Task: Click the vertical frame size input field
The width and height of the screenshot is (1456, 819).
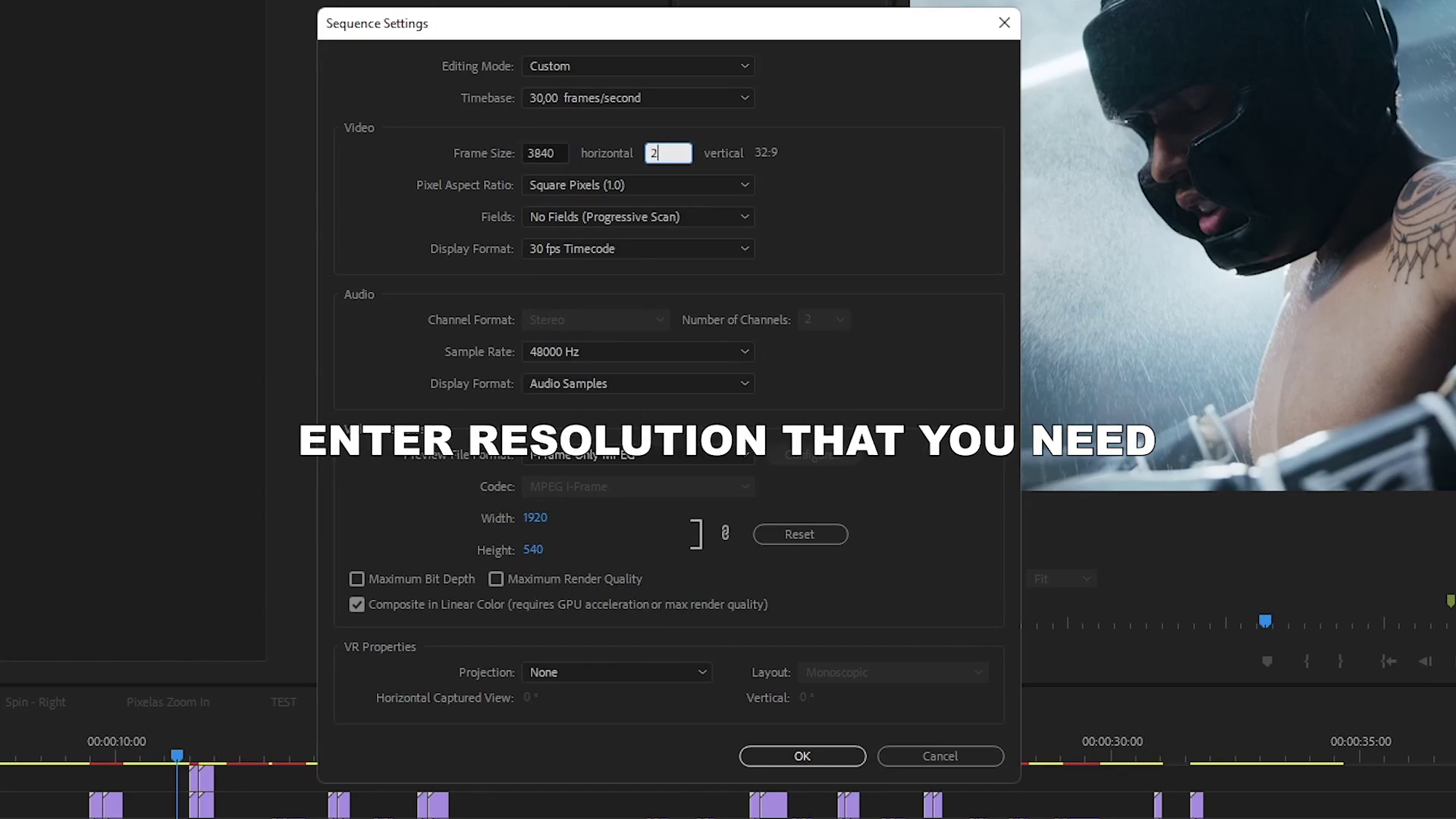Action: [668, 152]
